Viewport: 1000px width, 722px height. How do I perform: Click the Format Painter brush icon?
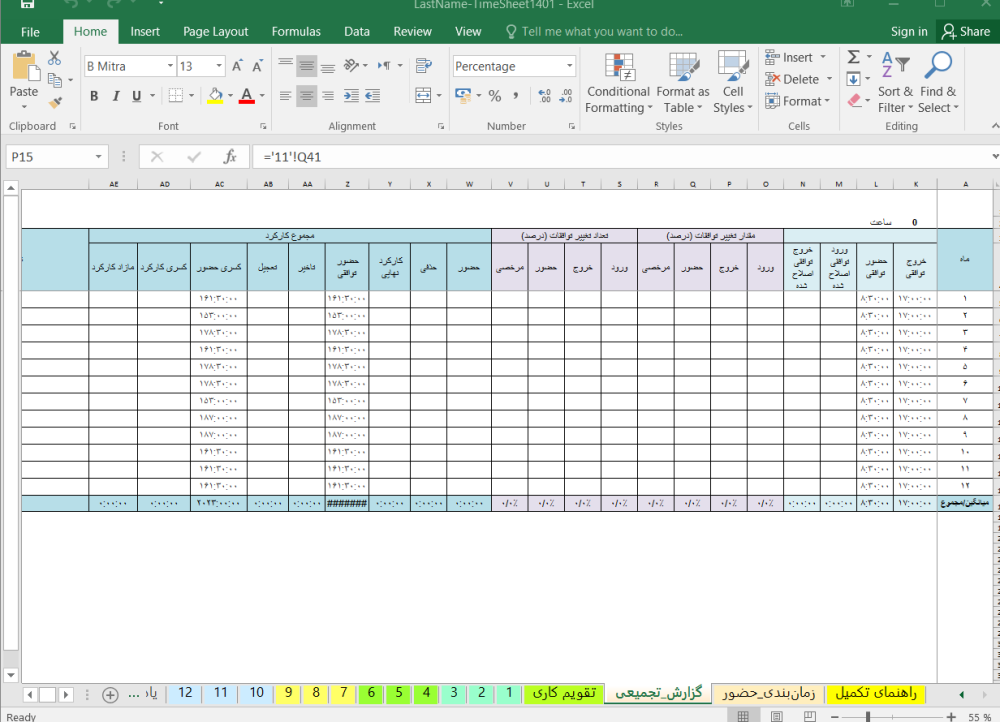click(54, 102)
